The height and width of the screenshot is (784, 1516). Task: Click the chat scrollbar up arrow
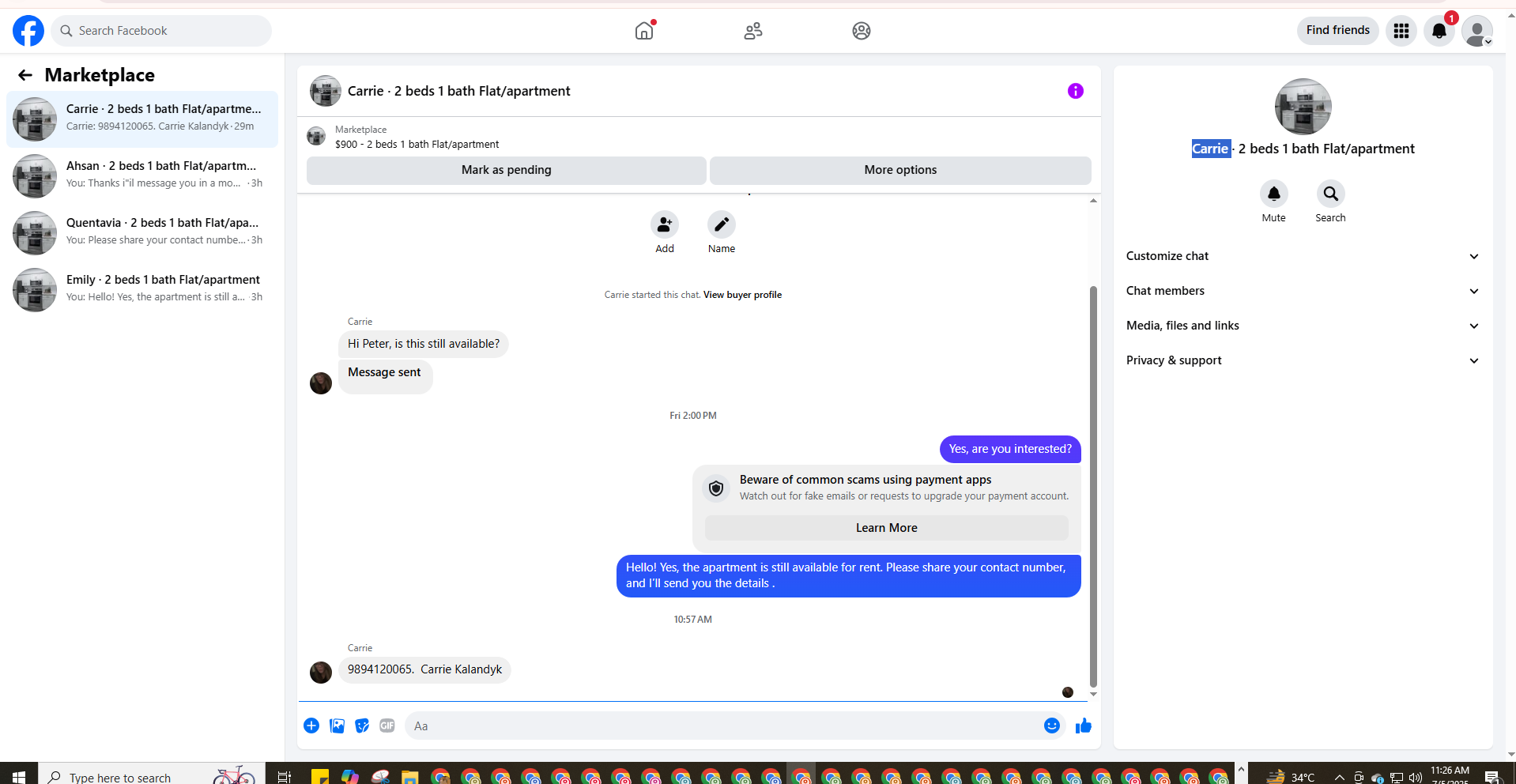(1093, 201)
